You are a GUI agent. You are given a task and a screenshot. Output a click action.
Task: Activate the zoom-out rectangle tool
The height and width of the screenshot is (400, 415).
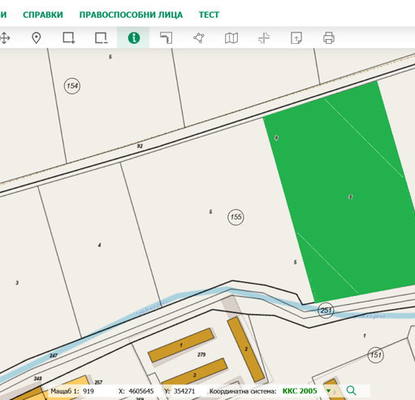pyautogui.click(x=101, y=38)
